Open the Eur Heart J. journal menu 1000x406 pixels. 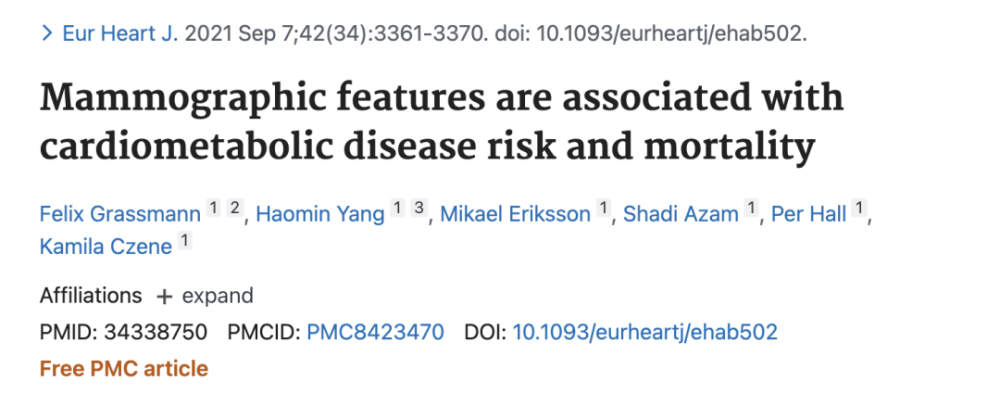[120, 33]
